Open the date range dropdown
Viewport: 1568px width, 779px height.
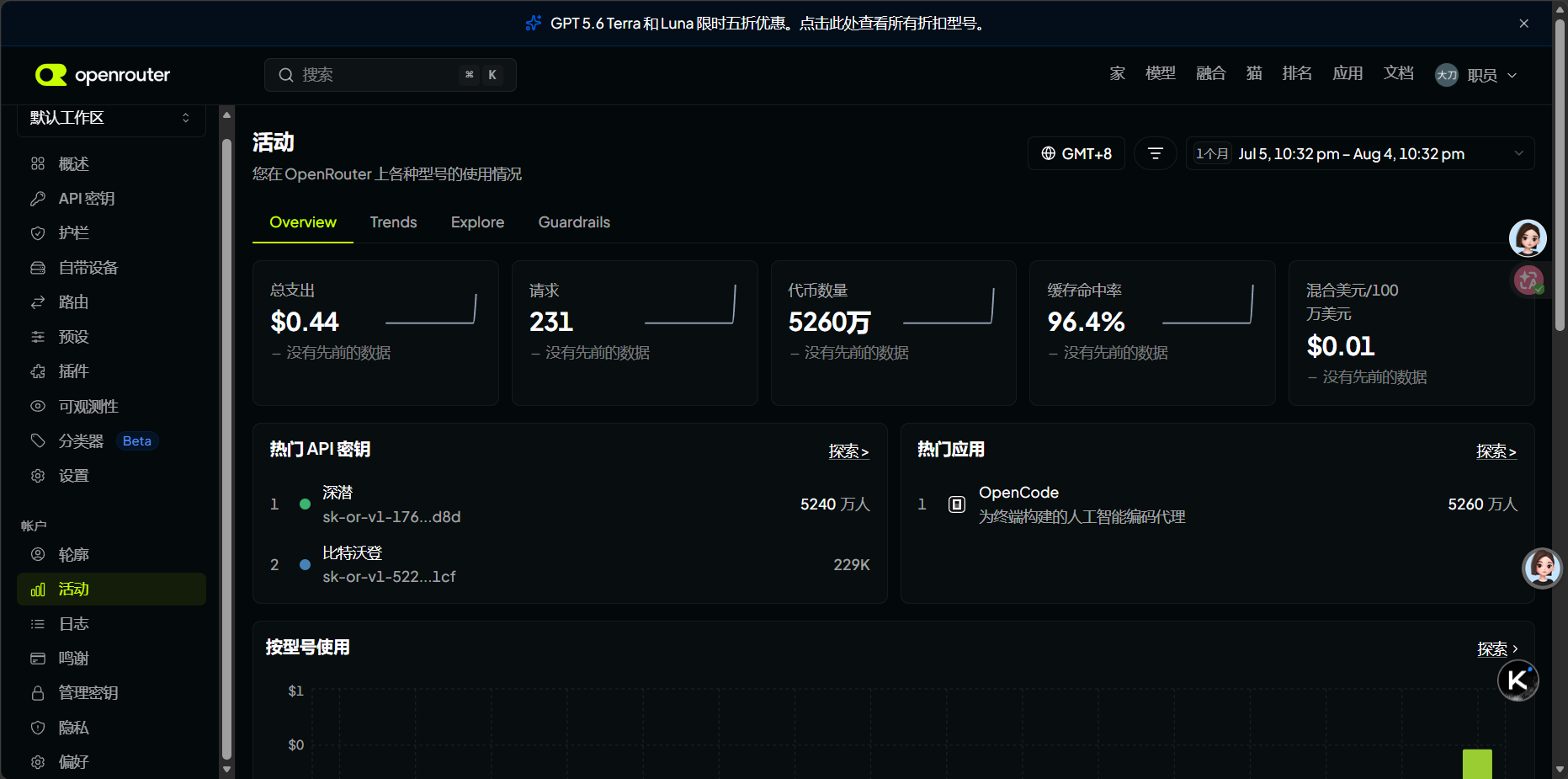(1360, 153)
